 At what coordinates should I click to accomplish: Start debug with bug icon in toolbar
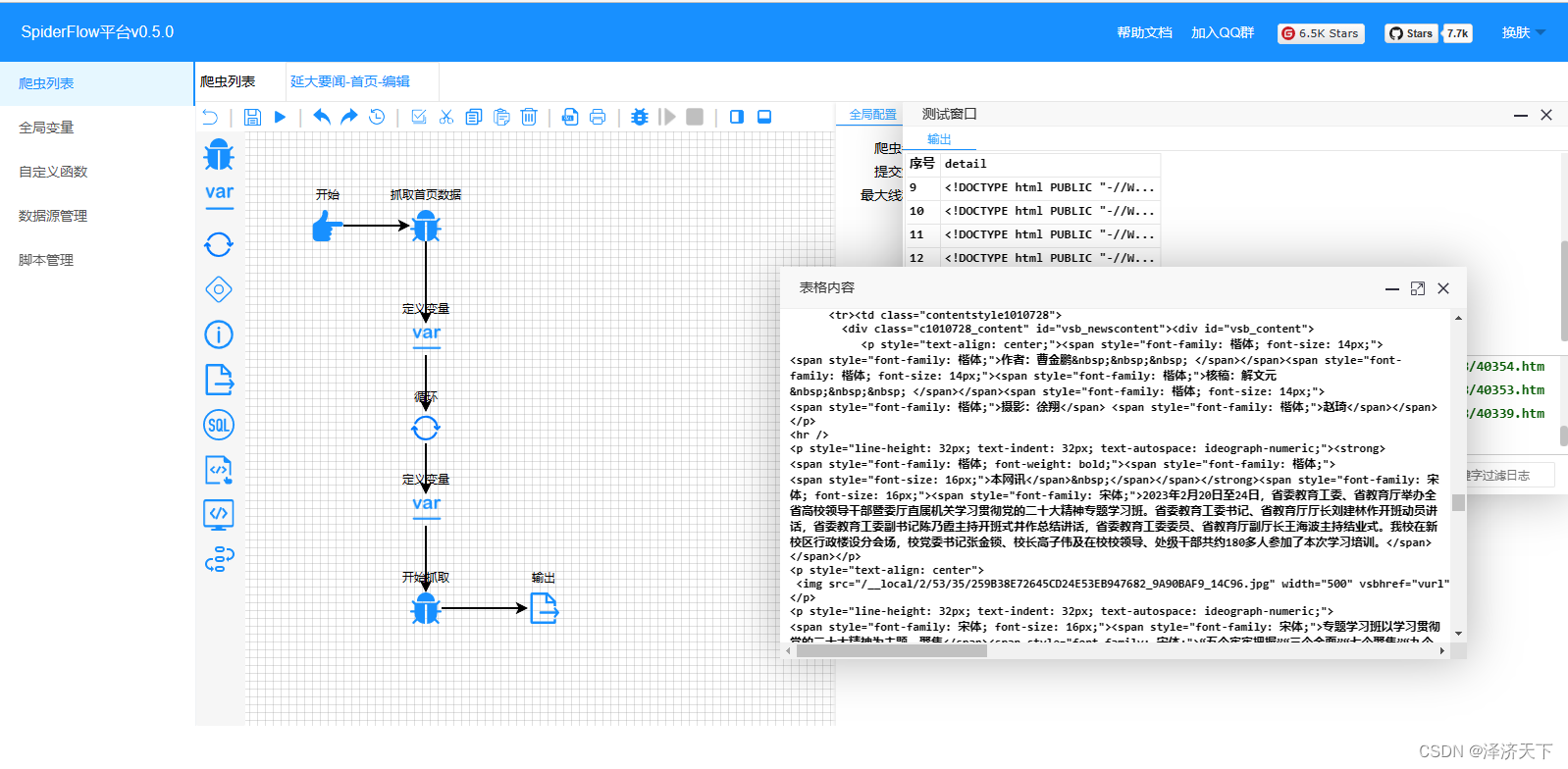pyautogui.click(x=640, y=117)
